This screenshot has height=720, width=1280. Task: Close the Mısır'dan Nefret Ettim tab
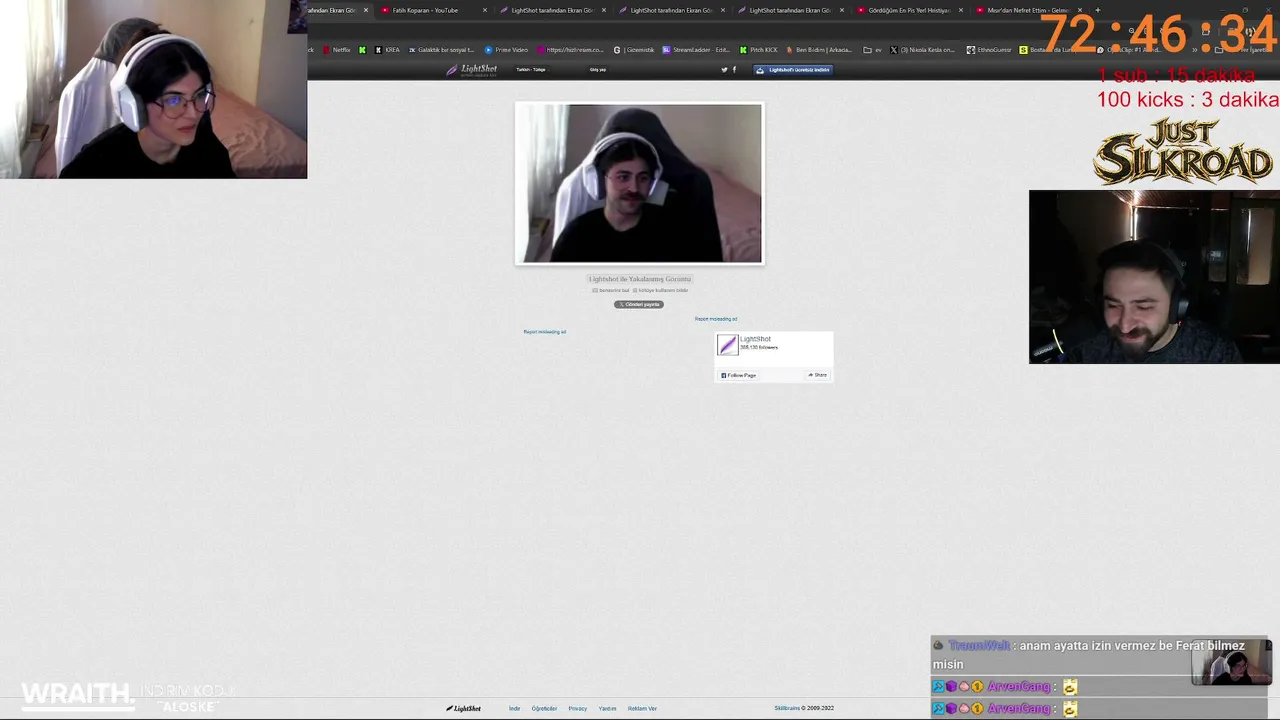tap(1080, 10)
